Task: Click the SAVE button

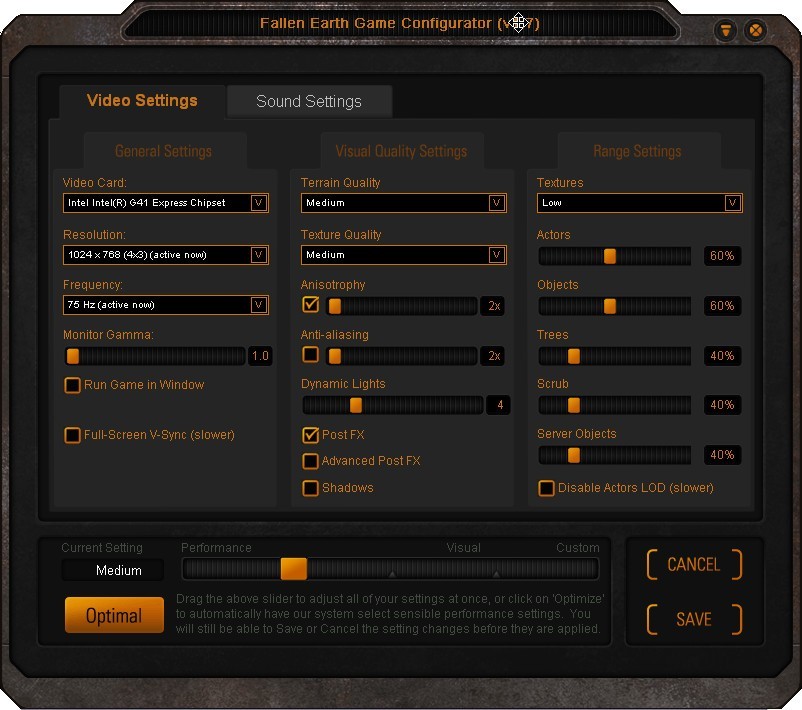Action: click(x=694, y=619)
